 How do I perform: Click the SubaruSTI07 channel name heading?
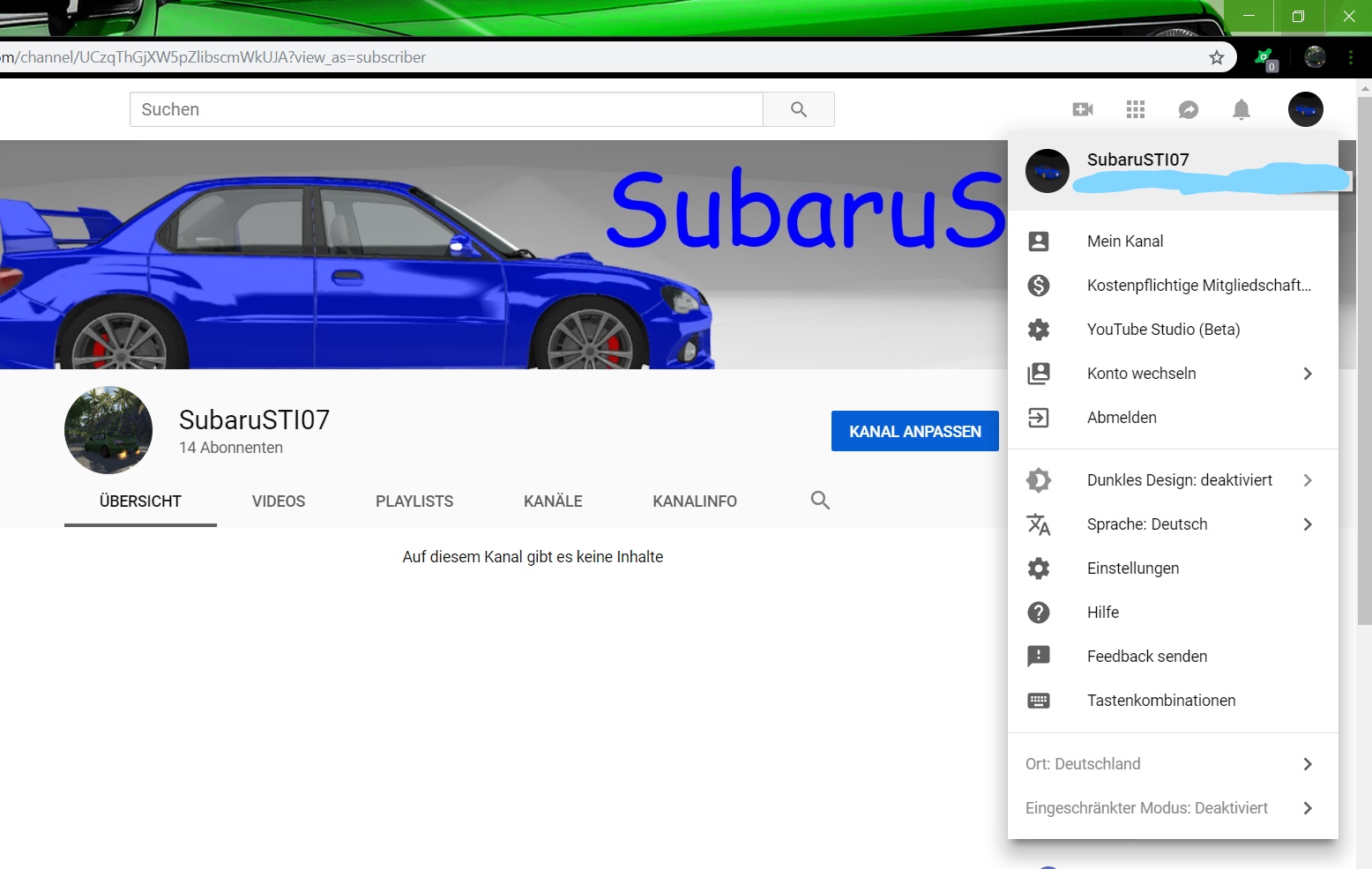254,420
